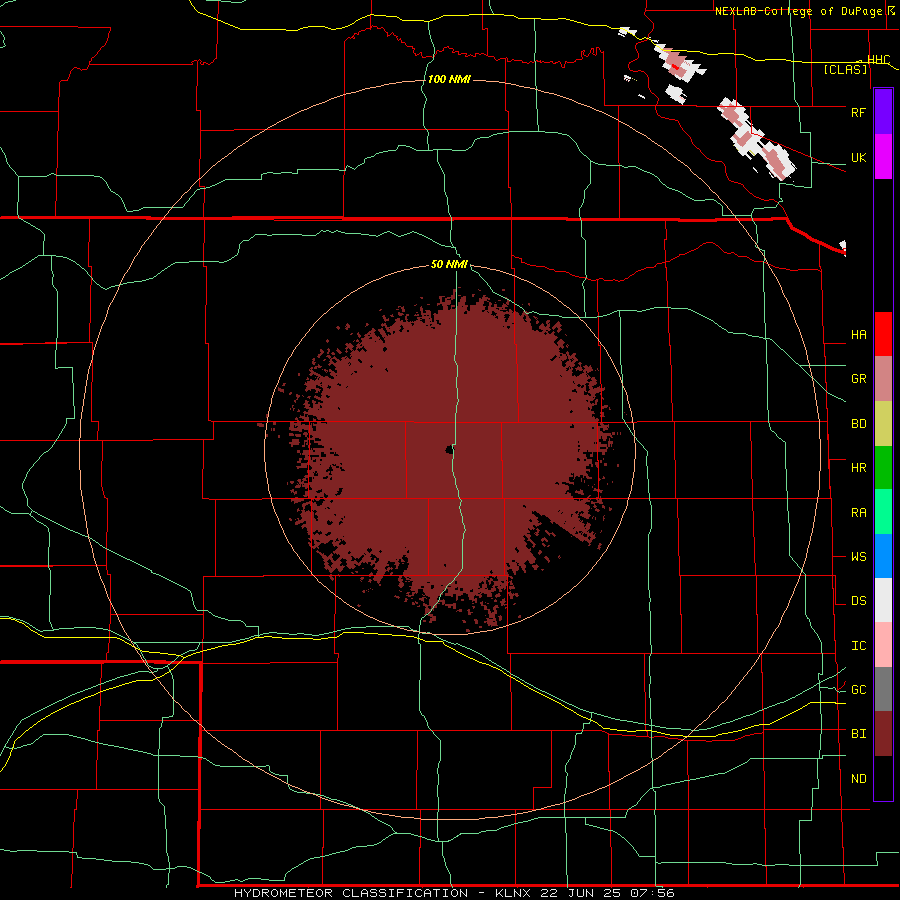
Task: Select the yellow BD legend color block
Action: tap(883, 423)
